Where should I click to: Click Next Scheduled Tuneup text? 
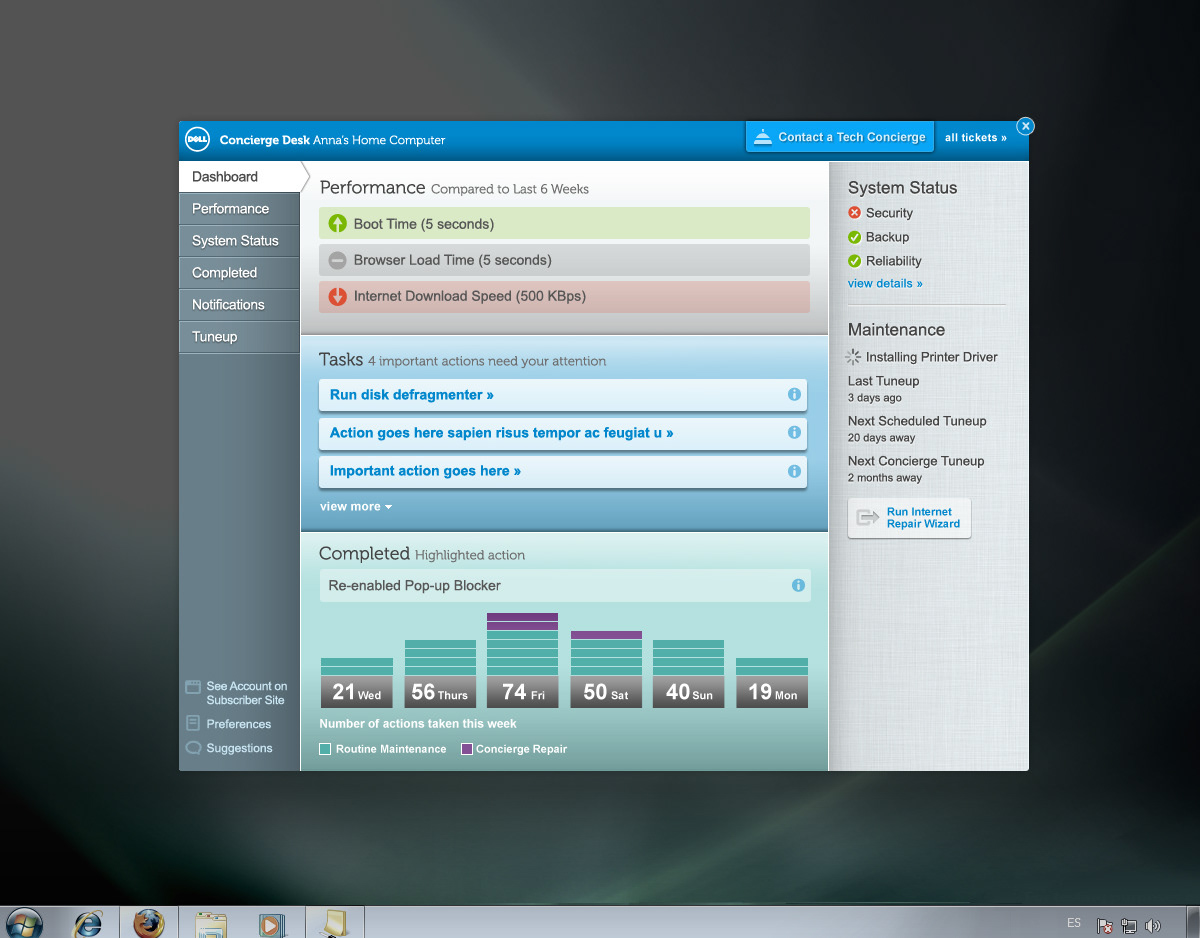click(917, 421)
